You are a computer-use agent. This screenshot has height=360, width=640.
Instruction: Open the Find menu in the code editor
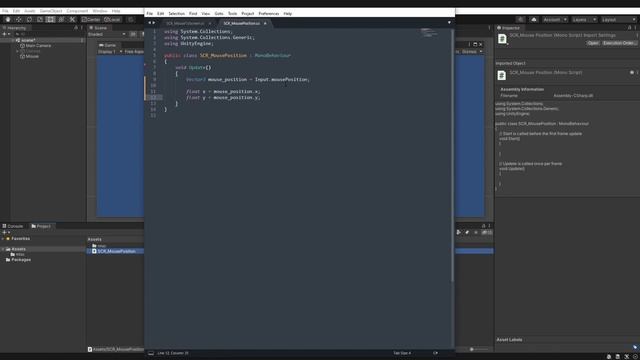coord(193,13)
